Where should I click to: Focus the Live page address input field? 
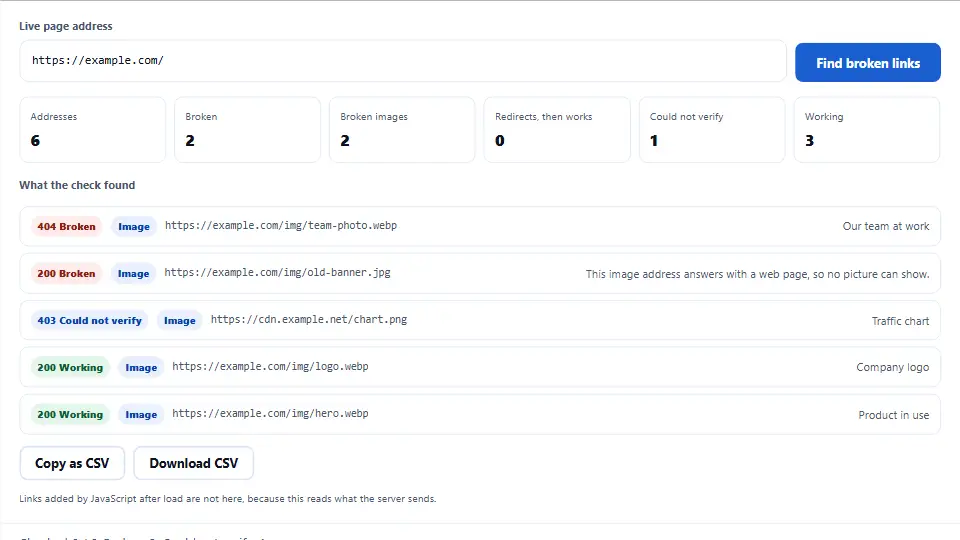[403, 61]
